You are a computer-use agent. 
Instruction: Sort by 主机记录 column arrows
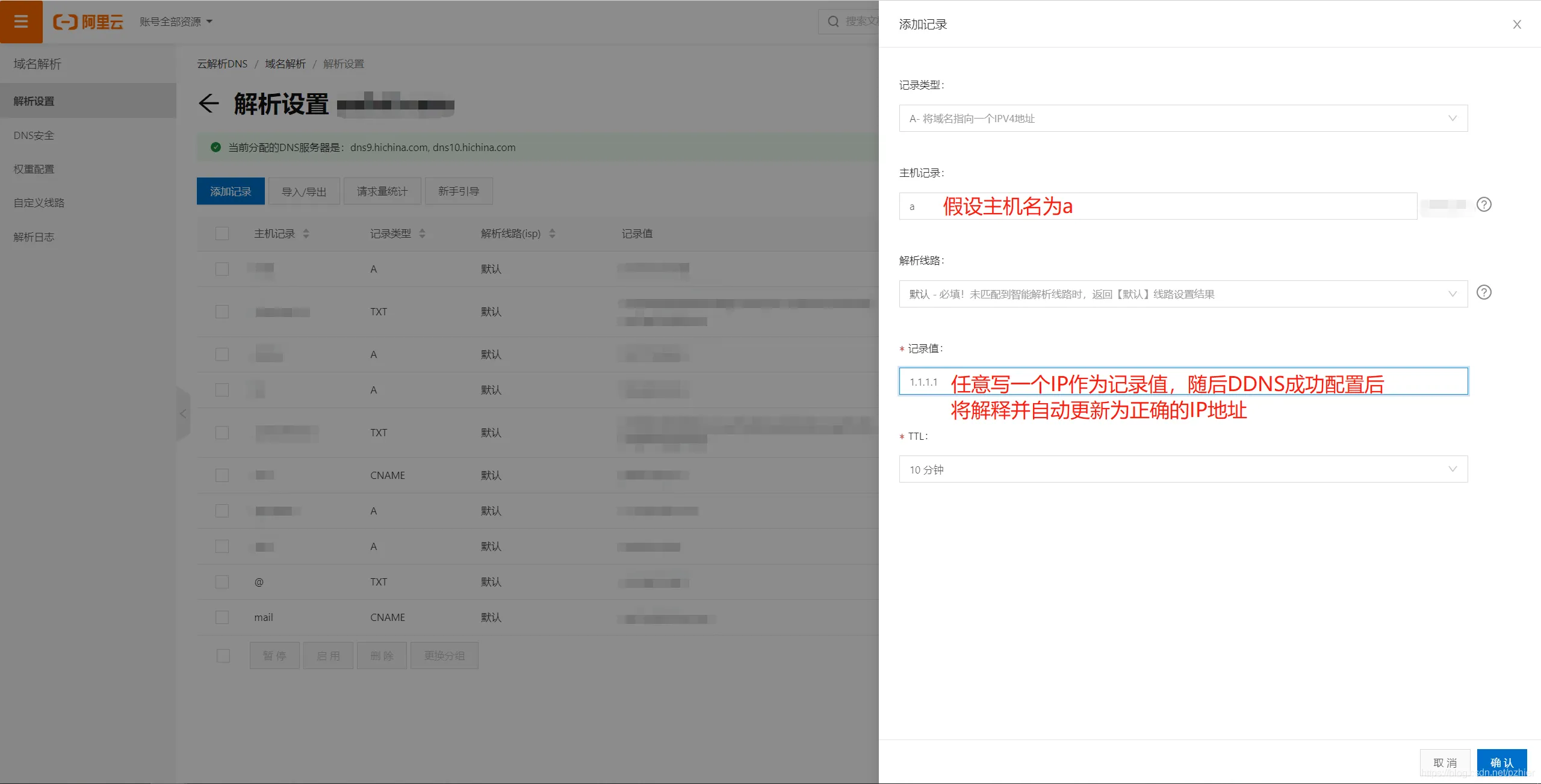coord(306,233)
